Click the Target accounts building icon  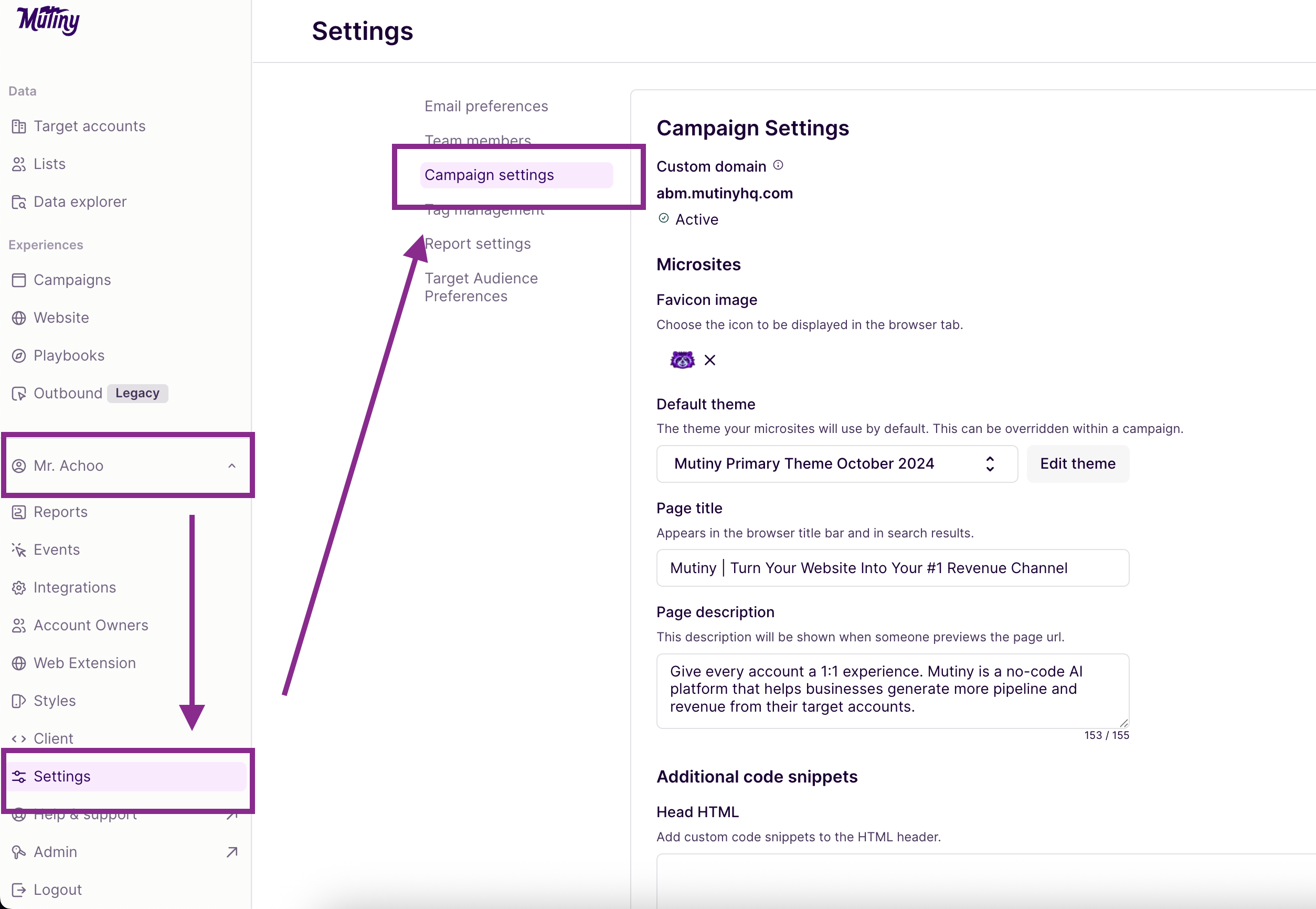(x=19, y=126)
